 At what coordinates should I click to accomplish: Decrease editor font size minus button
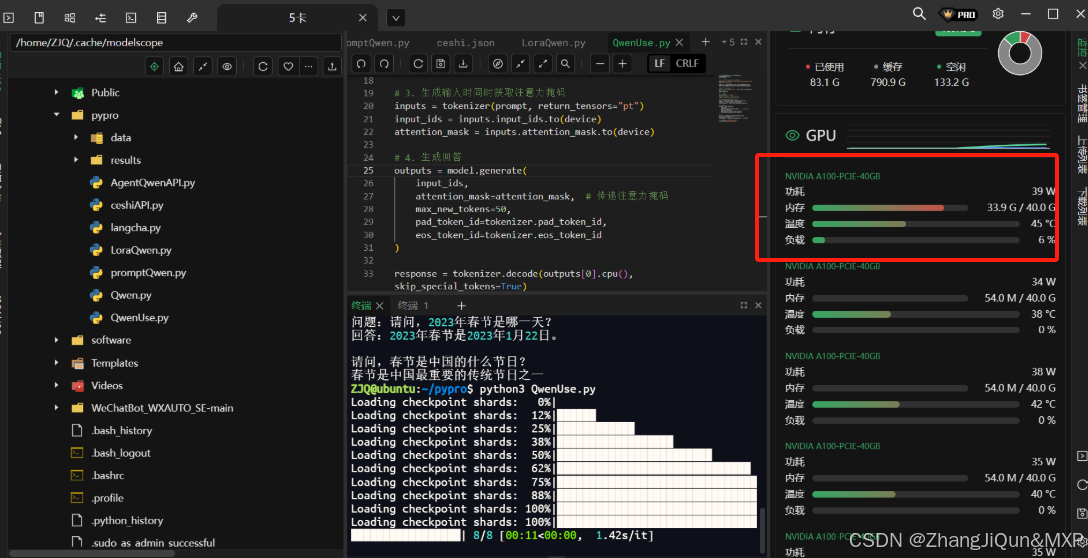click(x=600, y=64)
